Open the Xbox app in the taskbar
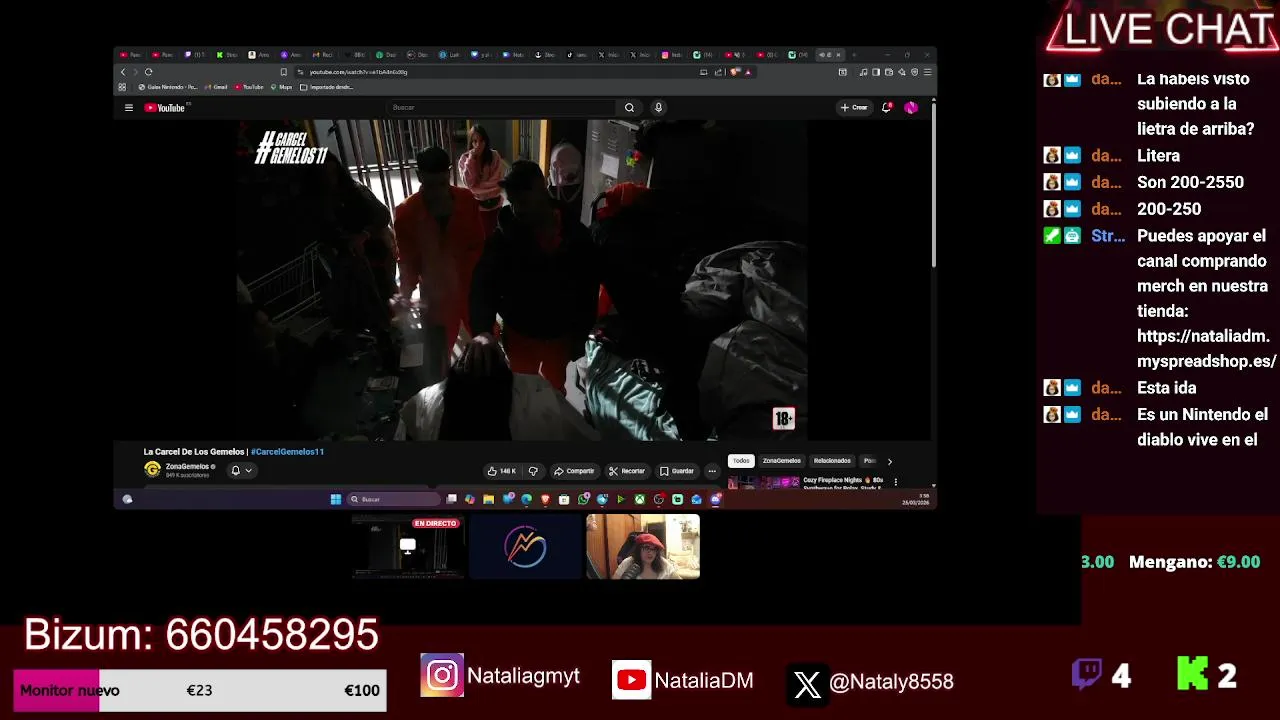 pos(639,499)
